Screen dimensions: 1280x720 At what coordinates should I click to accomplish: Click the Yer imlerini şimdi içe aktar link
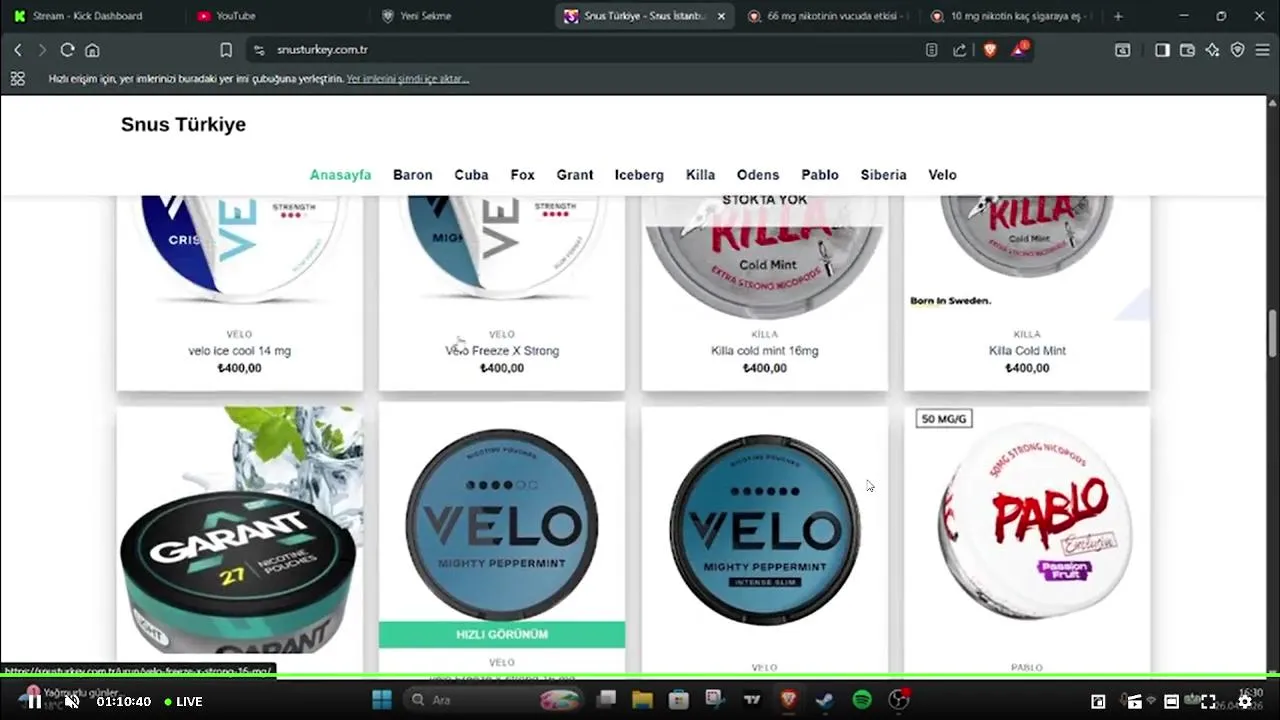[x=408, y=78]
